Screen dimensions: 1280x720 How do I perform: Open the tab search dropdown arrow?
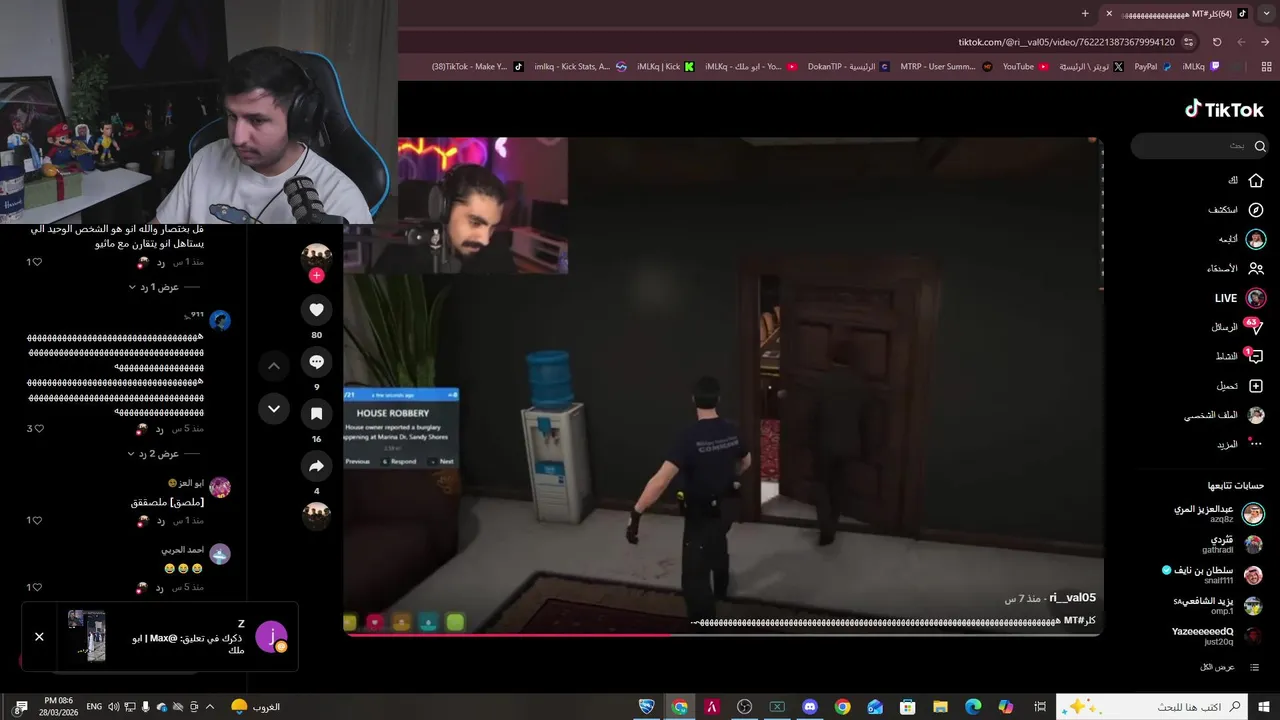click(1266, 13)
